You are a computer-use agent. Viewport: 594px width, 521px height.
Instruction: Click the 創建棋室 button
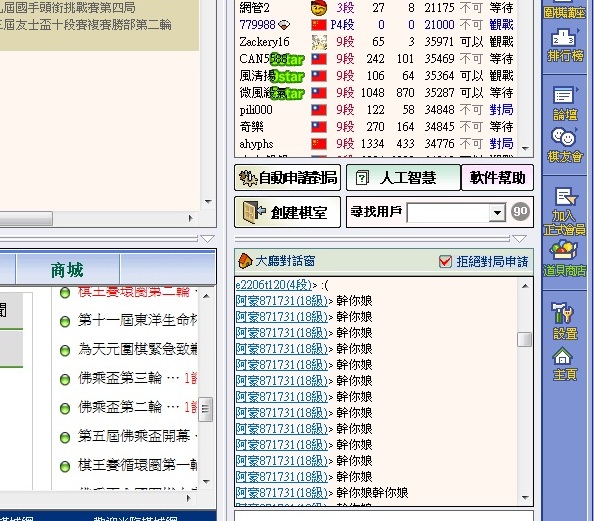click(x=288, y=212)
